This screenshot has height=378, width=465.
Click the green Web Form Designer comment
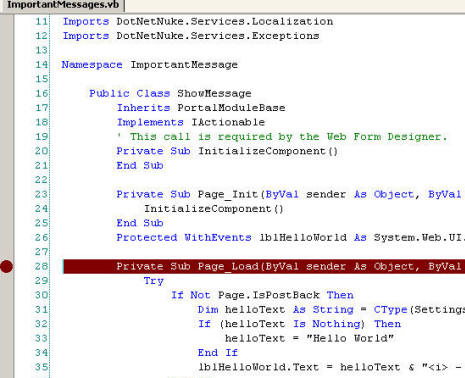click(282, 137)
